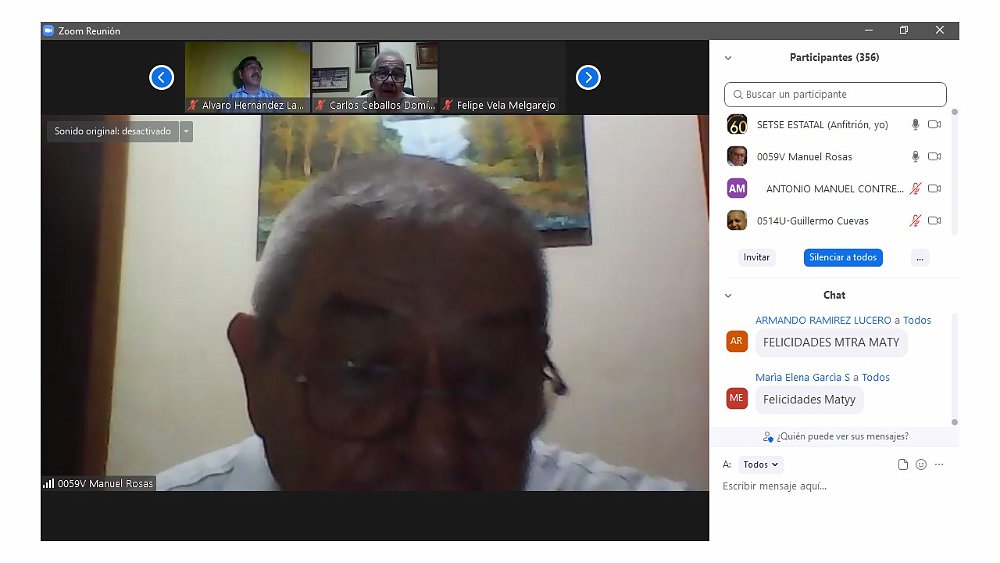Viewport: 1000px width, 563px height.
Task: Click the SETSE ESTATAL host avatar
Action: (737, 125)
